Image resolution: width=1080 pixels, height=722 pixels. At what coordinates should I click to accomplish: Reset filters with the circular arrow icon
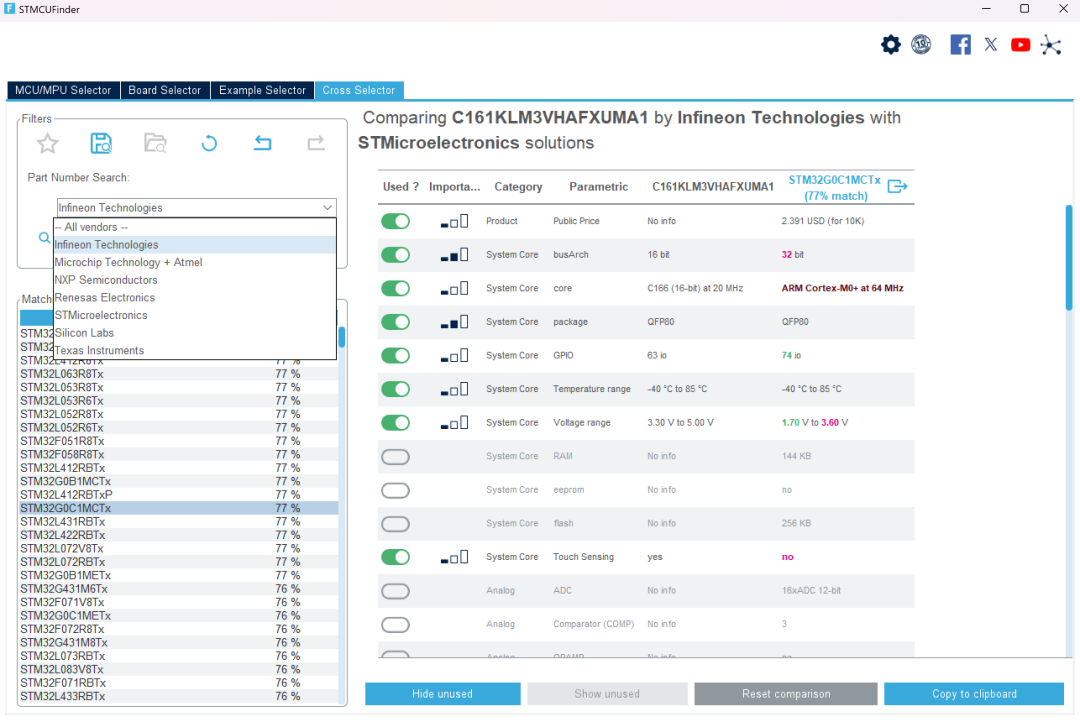[x=209, y=143]
